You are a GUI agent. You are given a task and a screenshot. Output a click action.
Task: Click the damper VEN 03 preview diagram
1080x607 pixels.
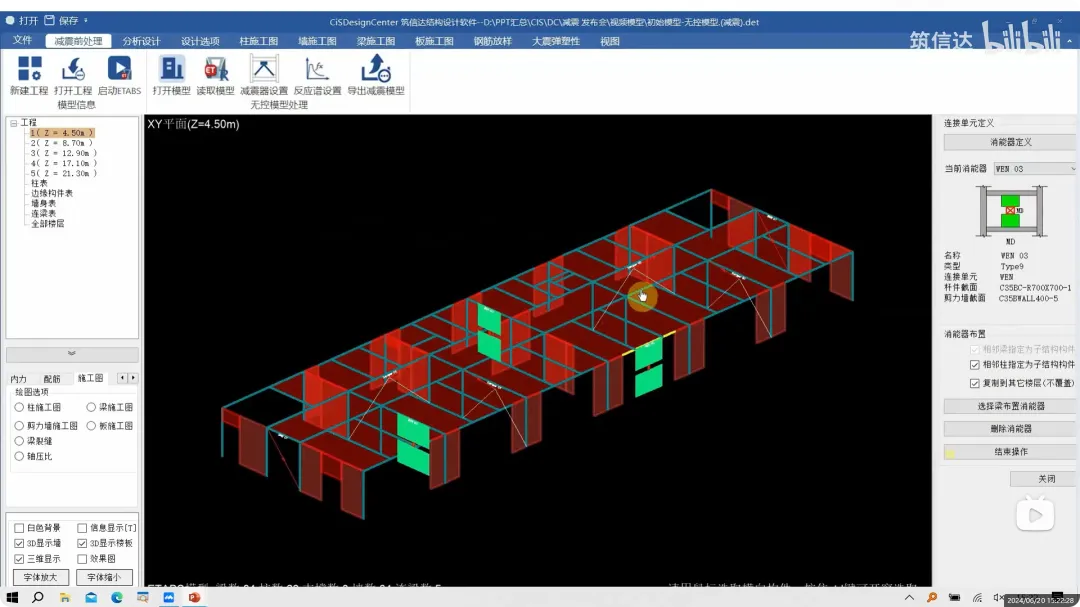(1010, 211)
